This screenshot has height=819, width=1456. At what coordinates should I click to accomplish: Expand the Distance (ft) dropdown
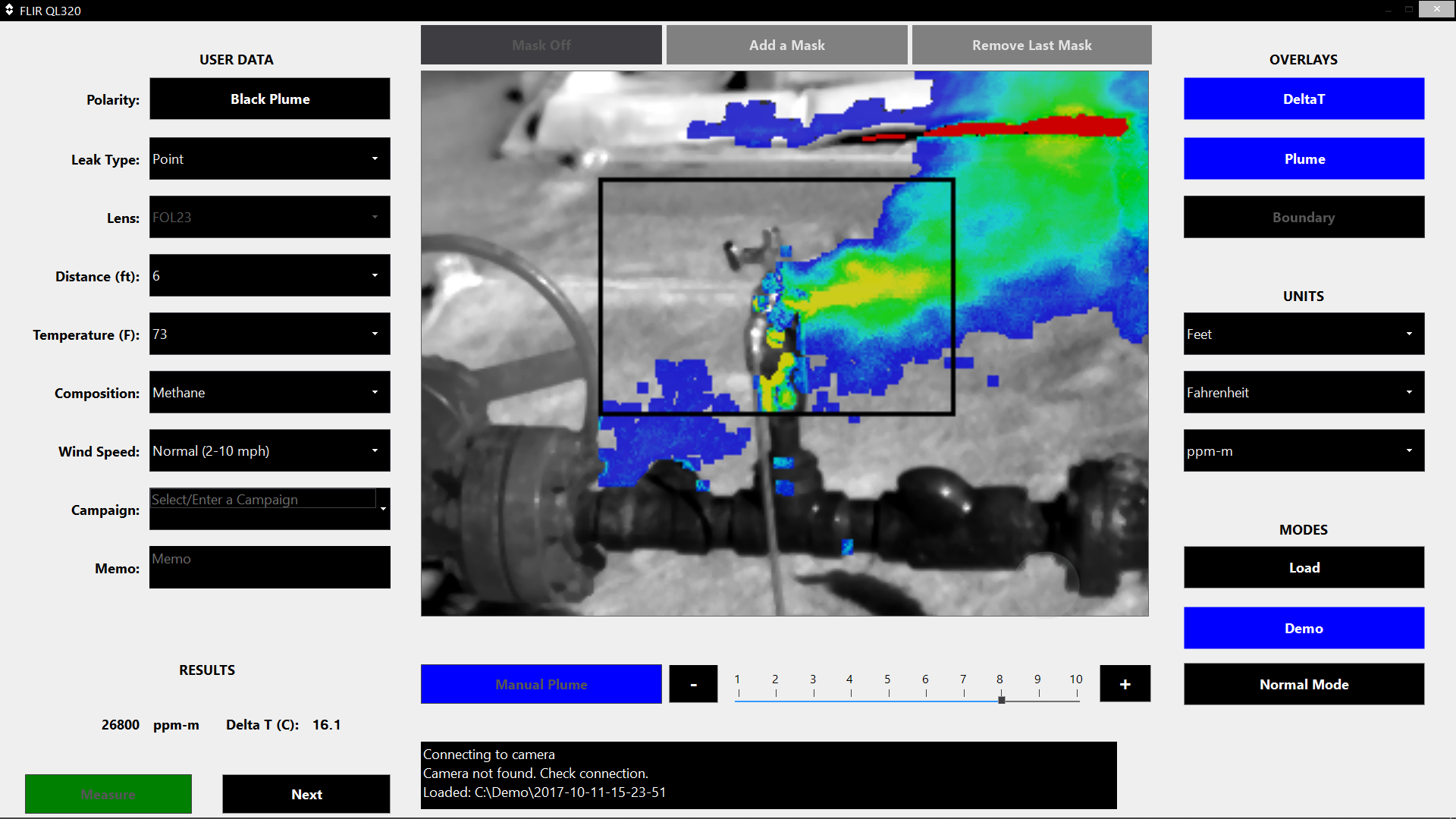tap(270, 276)
